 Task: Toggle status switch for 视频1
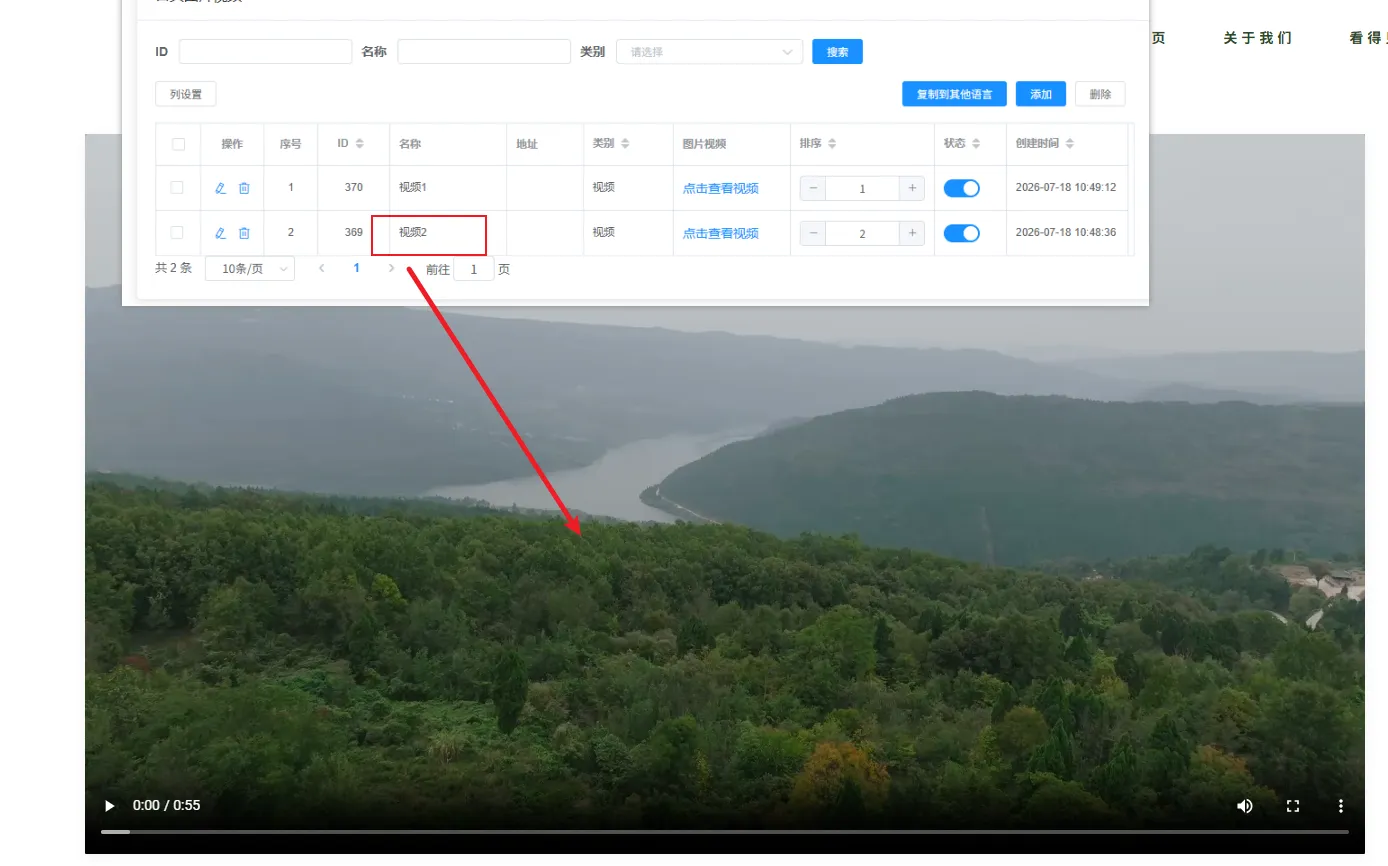click(962, 188)
